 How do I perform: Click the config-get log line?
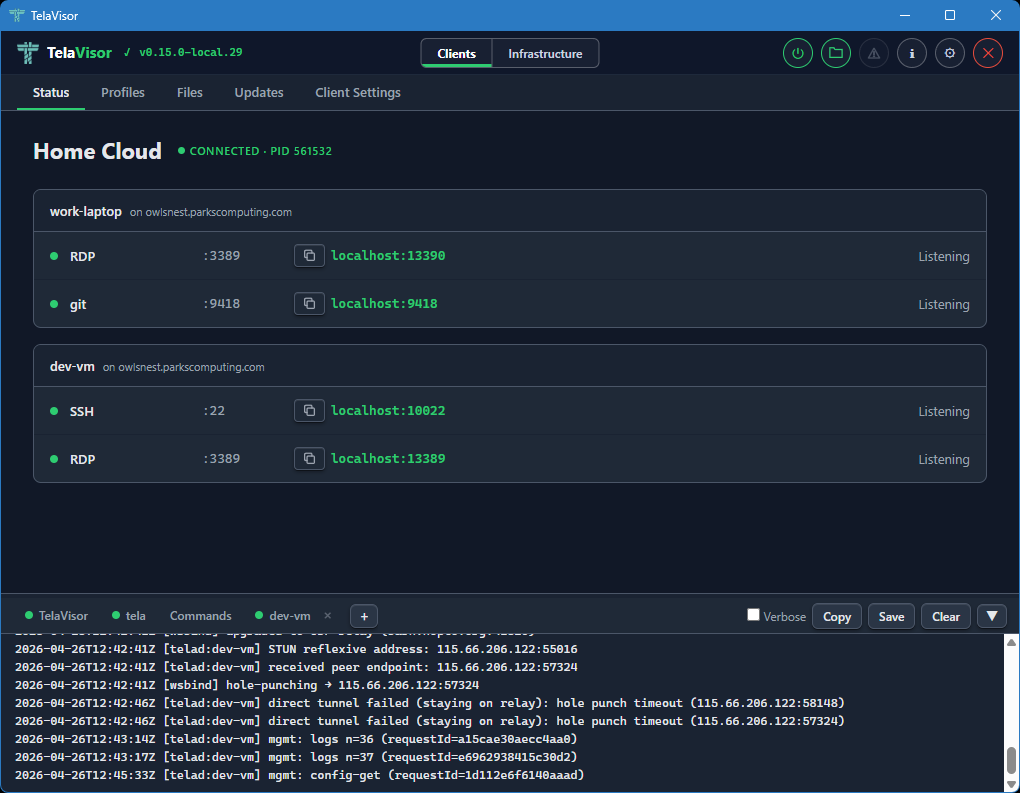point(299,775)
